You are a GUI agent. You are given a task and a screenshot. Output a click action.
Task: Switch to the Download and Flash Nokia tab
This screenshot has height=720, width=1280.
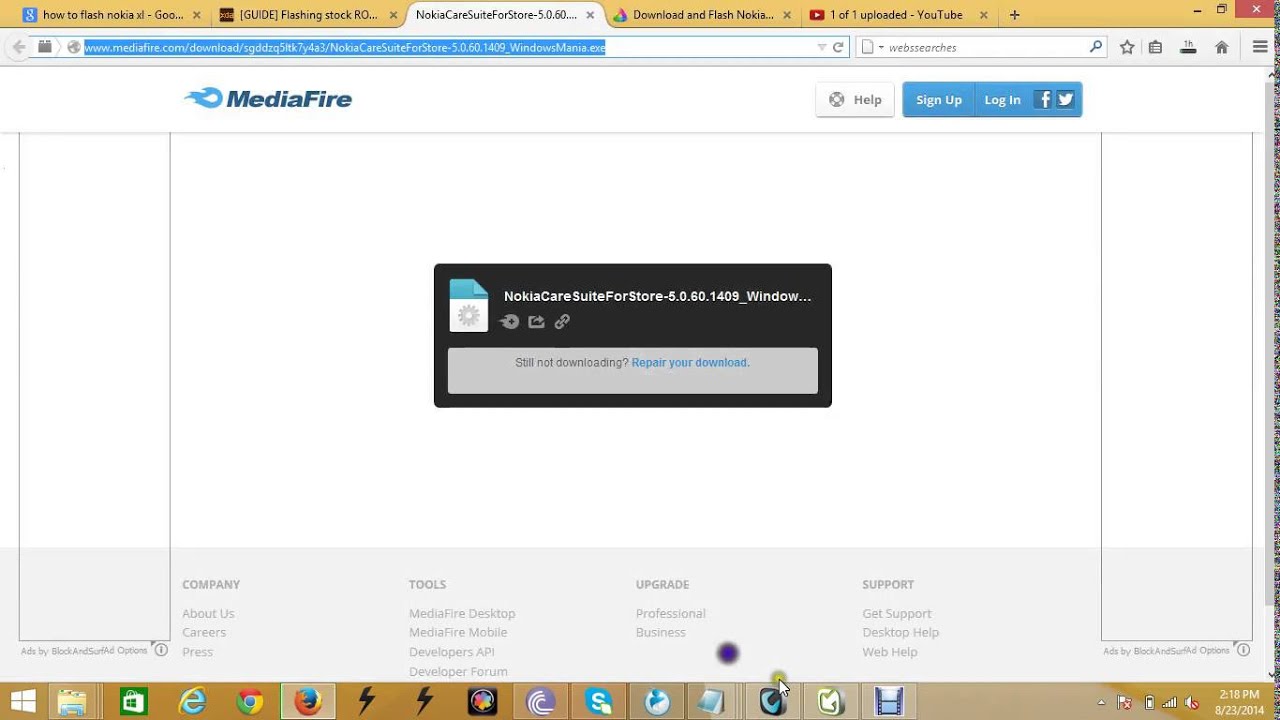703,15
